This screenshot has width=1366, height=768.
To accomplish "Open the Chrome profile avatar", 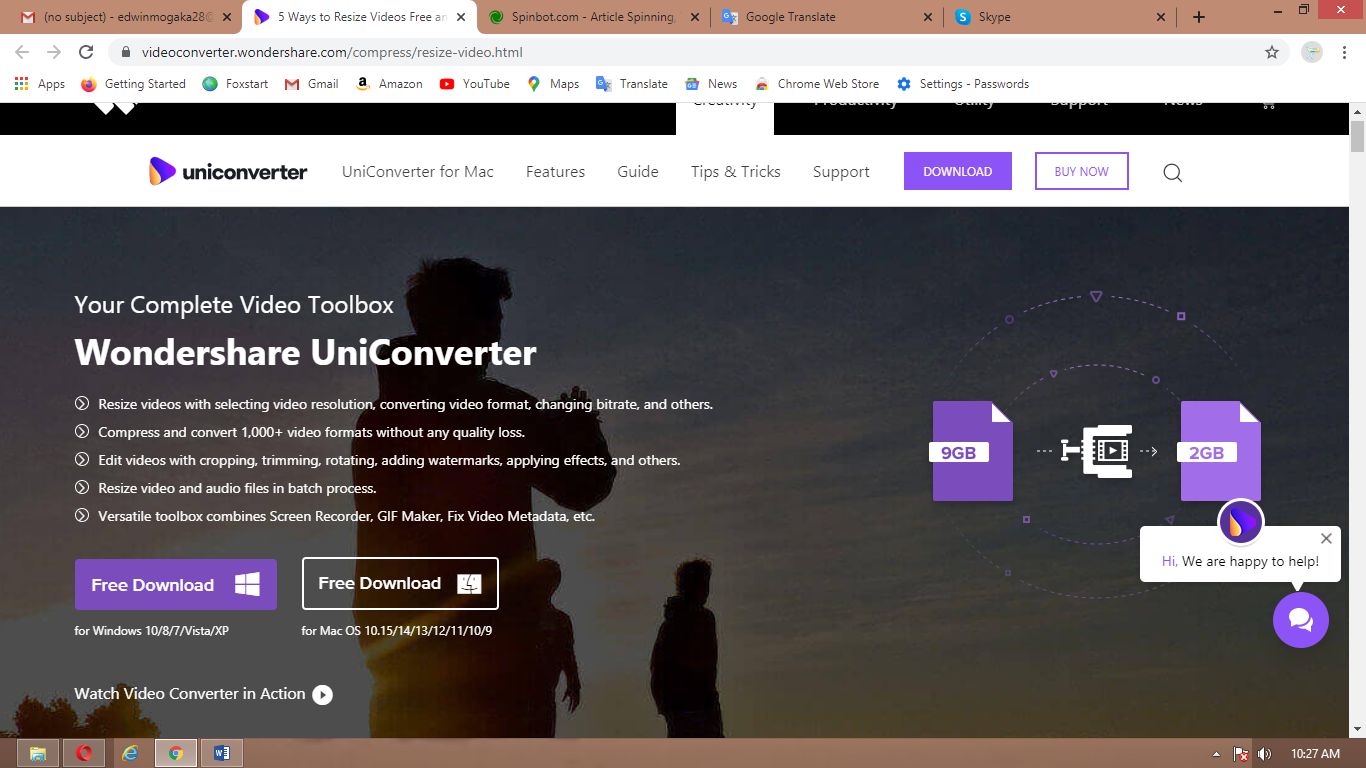I will click(1312, 52).
